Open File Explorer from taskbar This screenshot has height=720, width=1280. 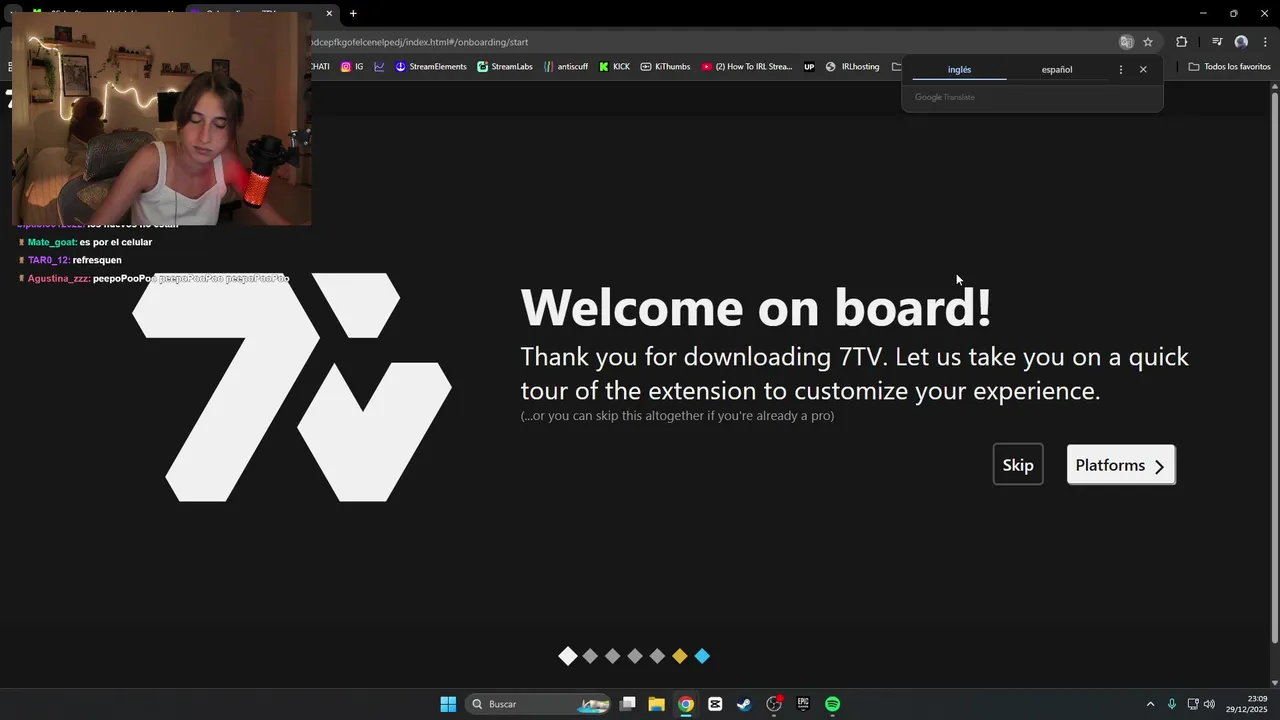[x=657, y=704]
